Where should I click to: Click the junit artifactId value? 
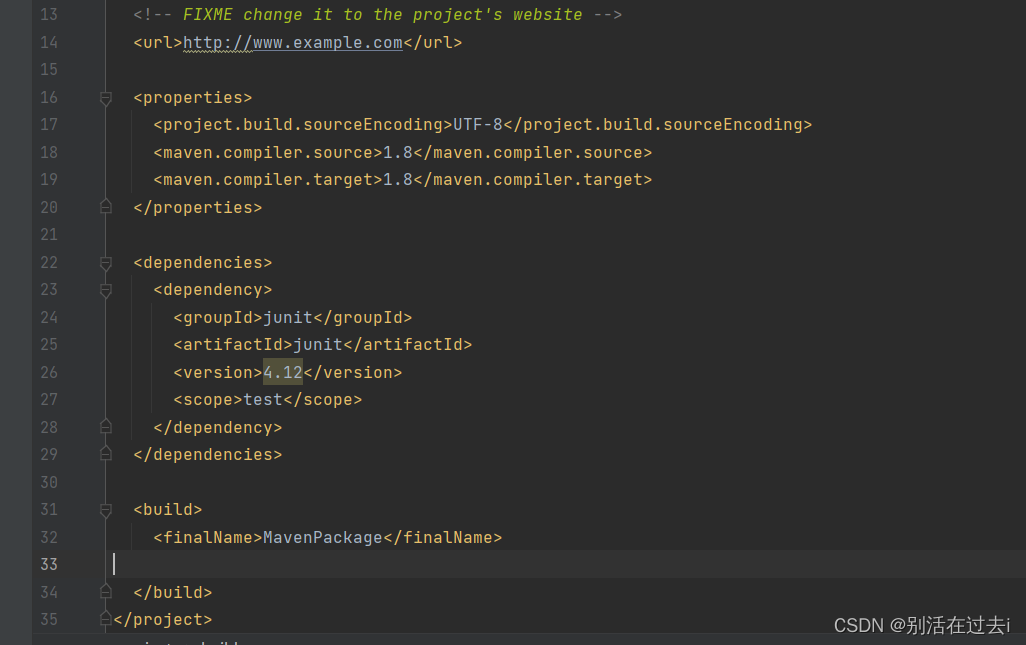click(317, 345)
